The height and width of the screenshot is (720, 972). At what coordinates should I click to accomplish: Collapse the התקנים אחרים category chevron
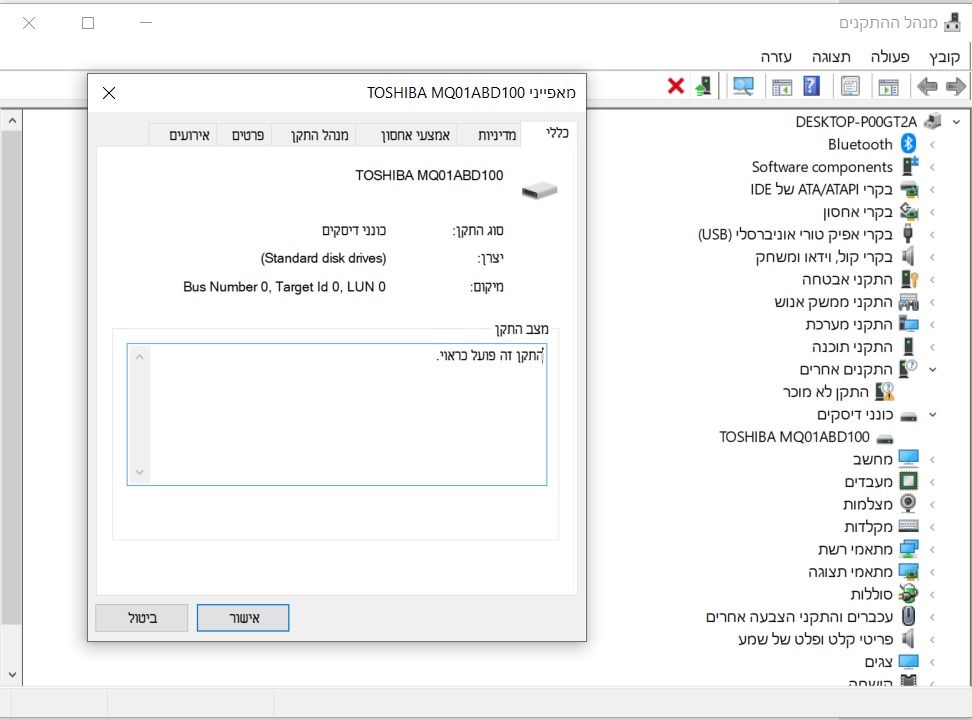click(932, 370)
